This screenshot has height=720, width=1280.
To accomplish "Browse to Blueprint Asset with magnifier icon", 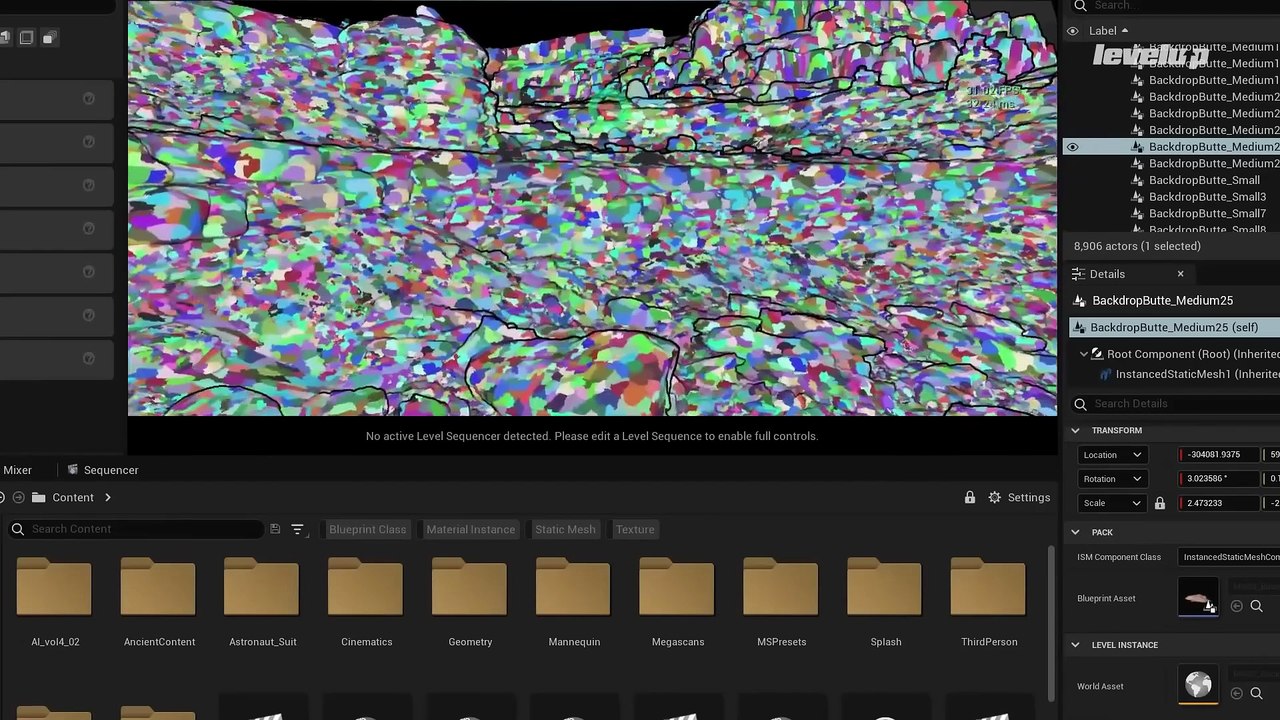I will click(1256, 606).
